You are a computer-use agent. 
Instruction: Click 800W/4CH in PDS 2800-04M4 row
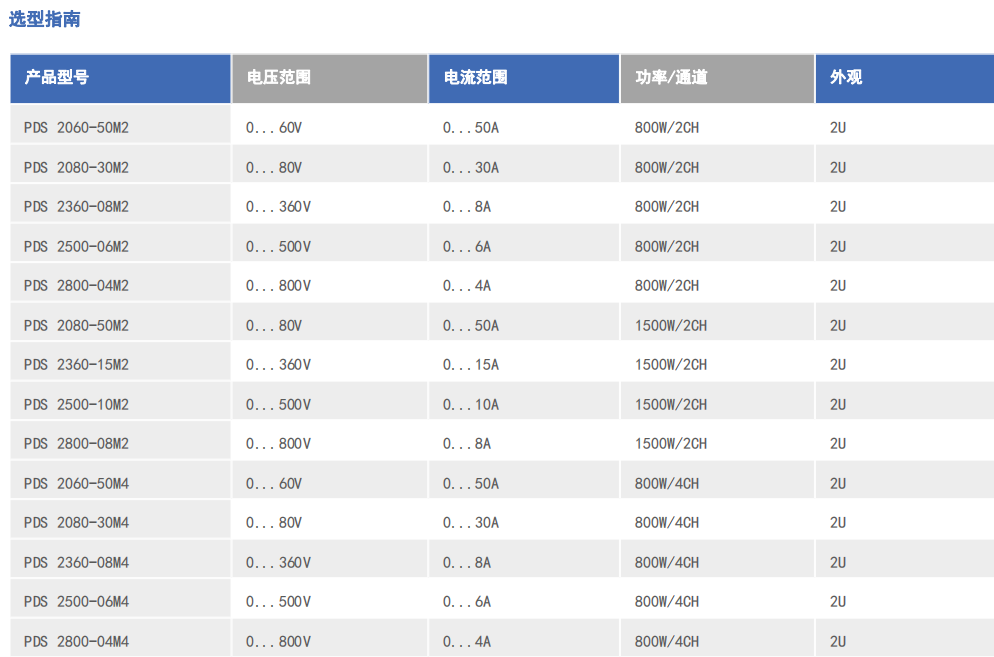tap(667, 642)
